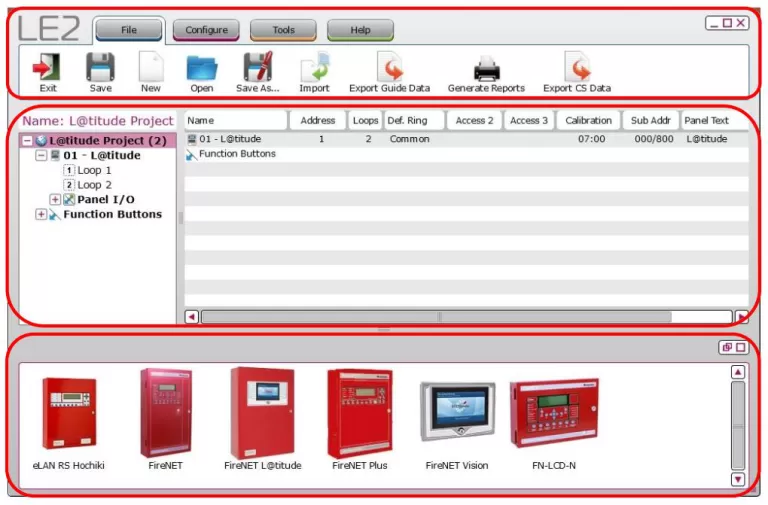This screenshot has width=768, height=505.
Task: Click the Calibration column header
Action: [x=588, y=120]
